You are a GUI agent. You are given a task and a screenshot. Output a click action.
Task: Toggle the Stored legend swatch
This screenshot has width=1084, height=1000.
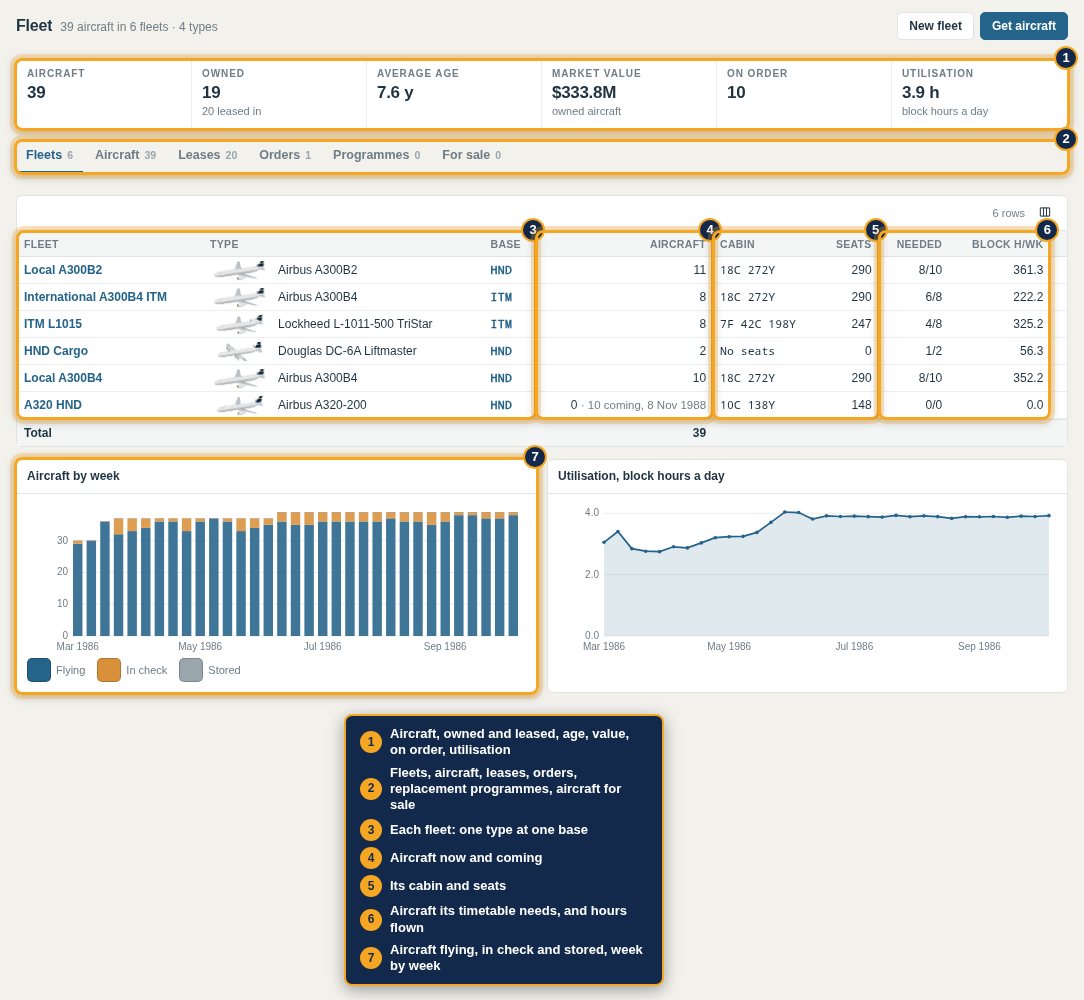191,670
